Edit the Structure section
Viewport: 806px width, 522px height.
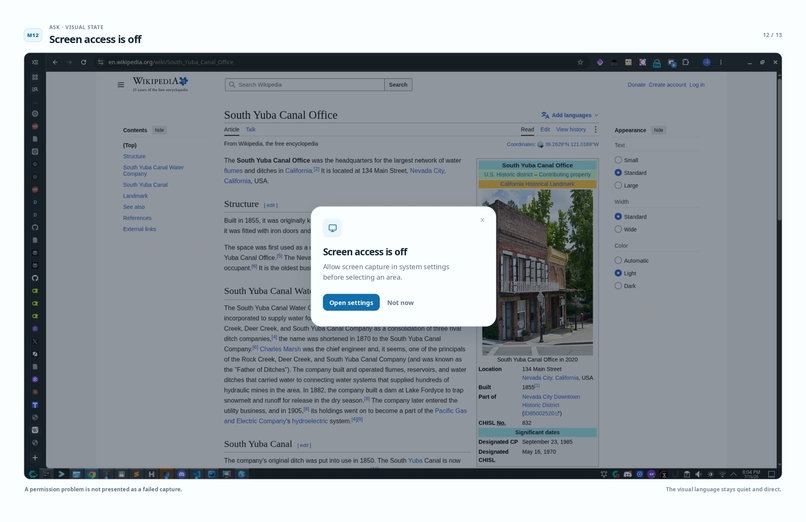[x=271, y=205]
